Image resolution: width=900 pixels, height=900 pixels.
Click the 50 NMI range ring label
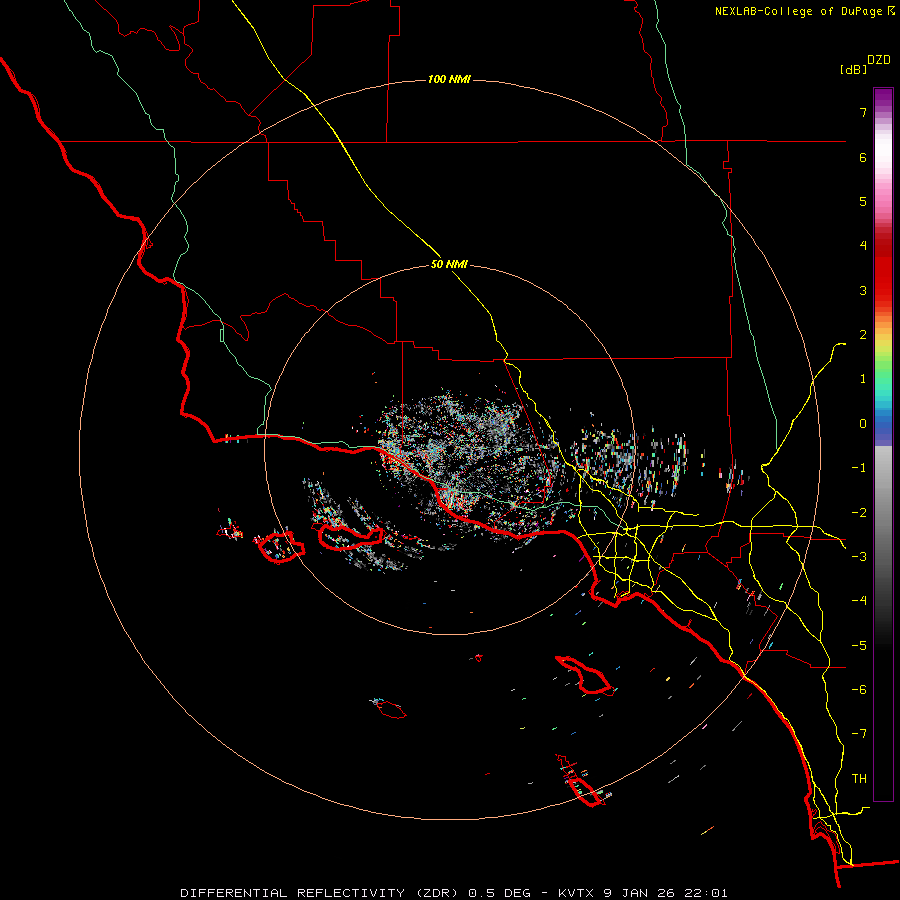[449, 264]
